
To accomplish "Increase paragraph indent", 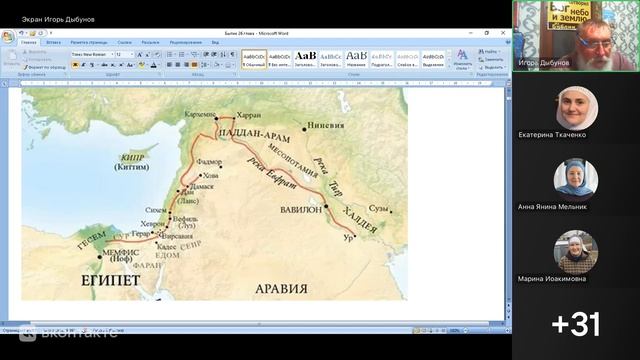I will tap(215, 54).
